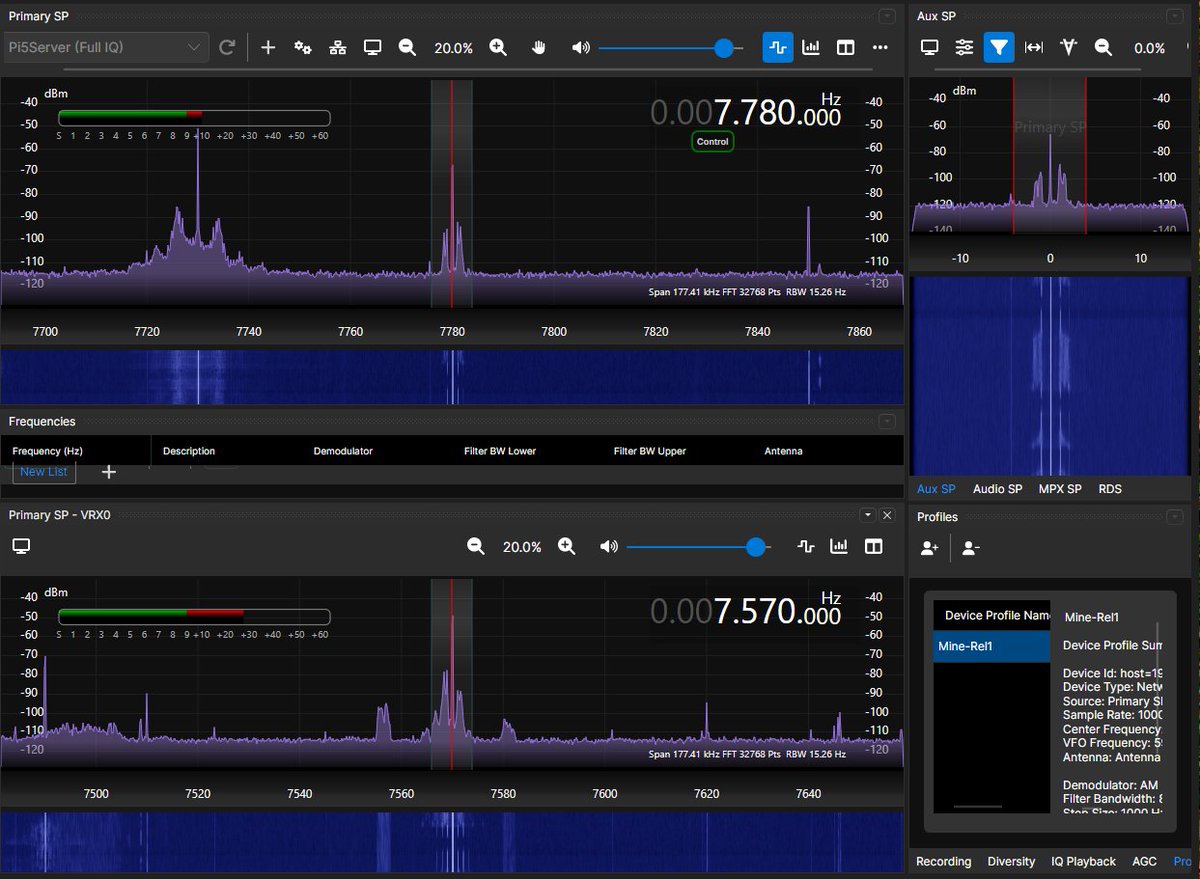Image resolution: width=1200 pixels, height=879 pixels.
Task: Switch to the Diversity tab
Action: (1011, 861)
